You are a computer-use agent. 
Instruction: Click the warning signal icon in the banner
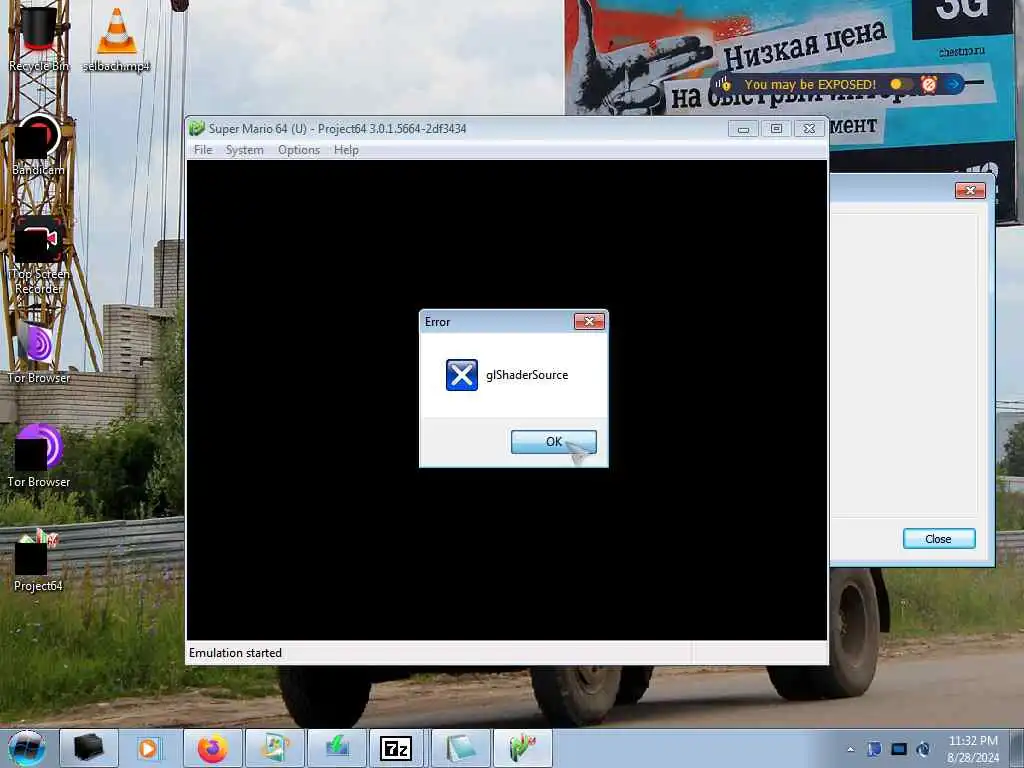(724, 84)
